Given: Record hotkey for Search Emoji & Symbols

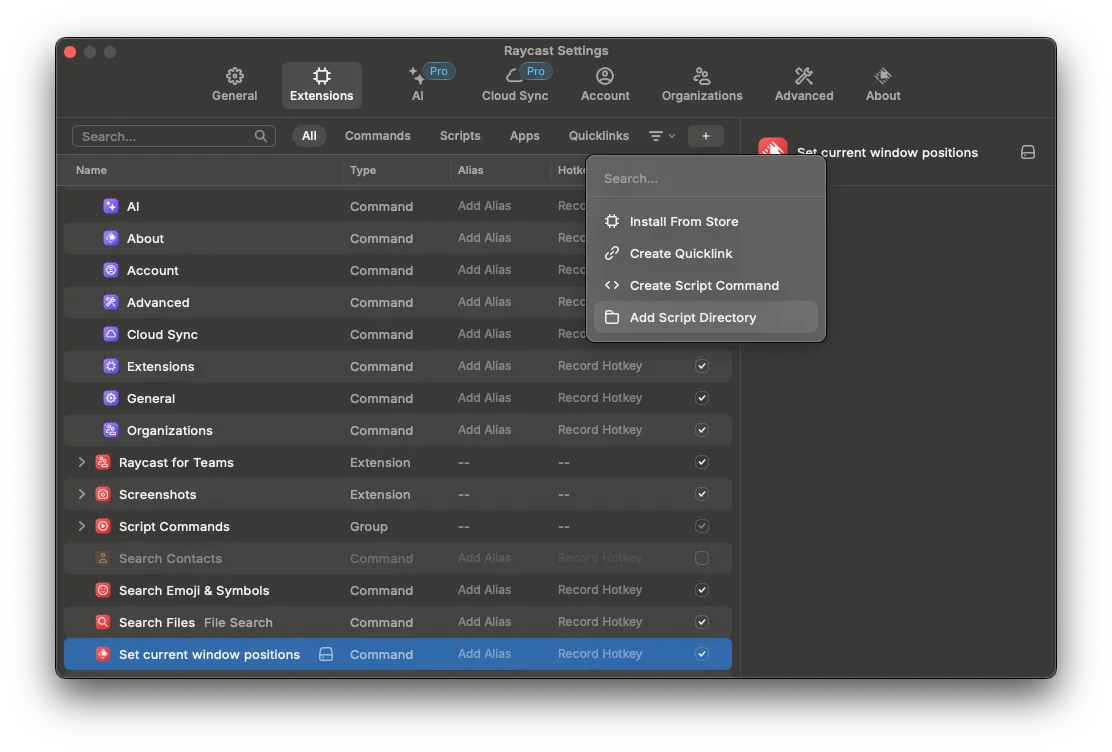Looking at the screenshot, I should click(600, 590).
